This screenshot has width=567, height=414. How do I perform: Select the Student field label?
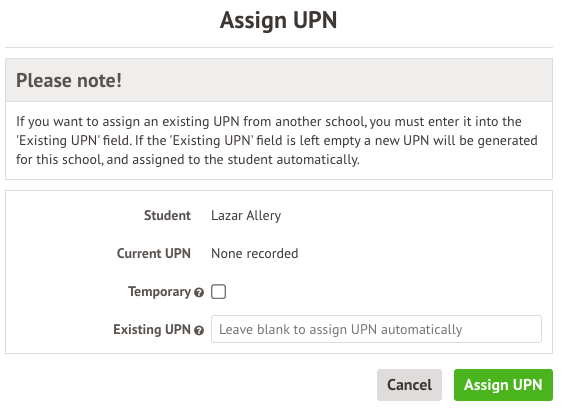point(167,215)
